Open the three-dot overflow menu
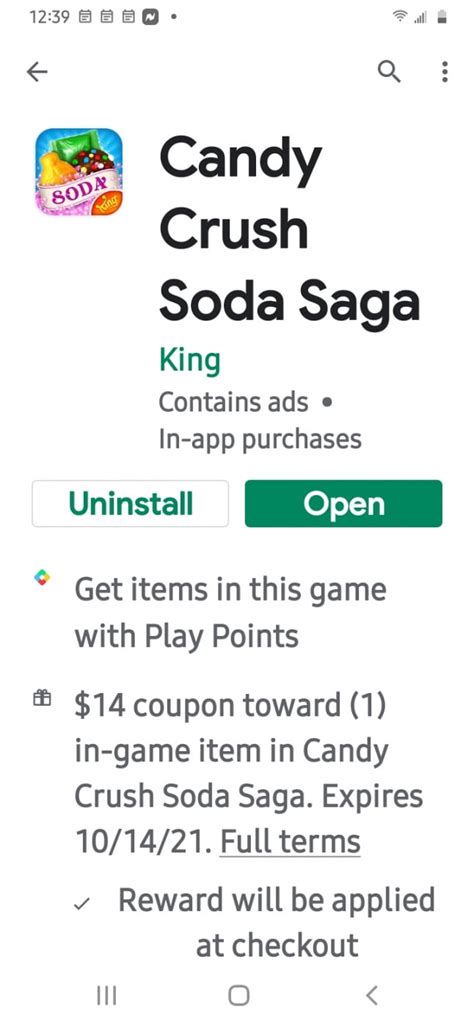 tap(445, 71)
